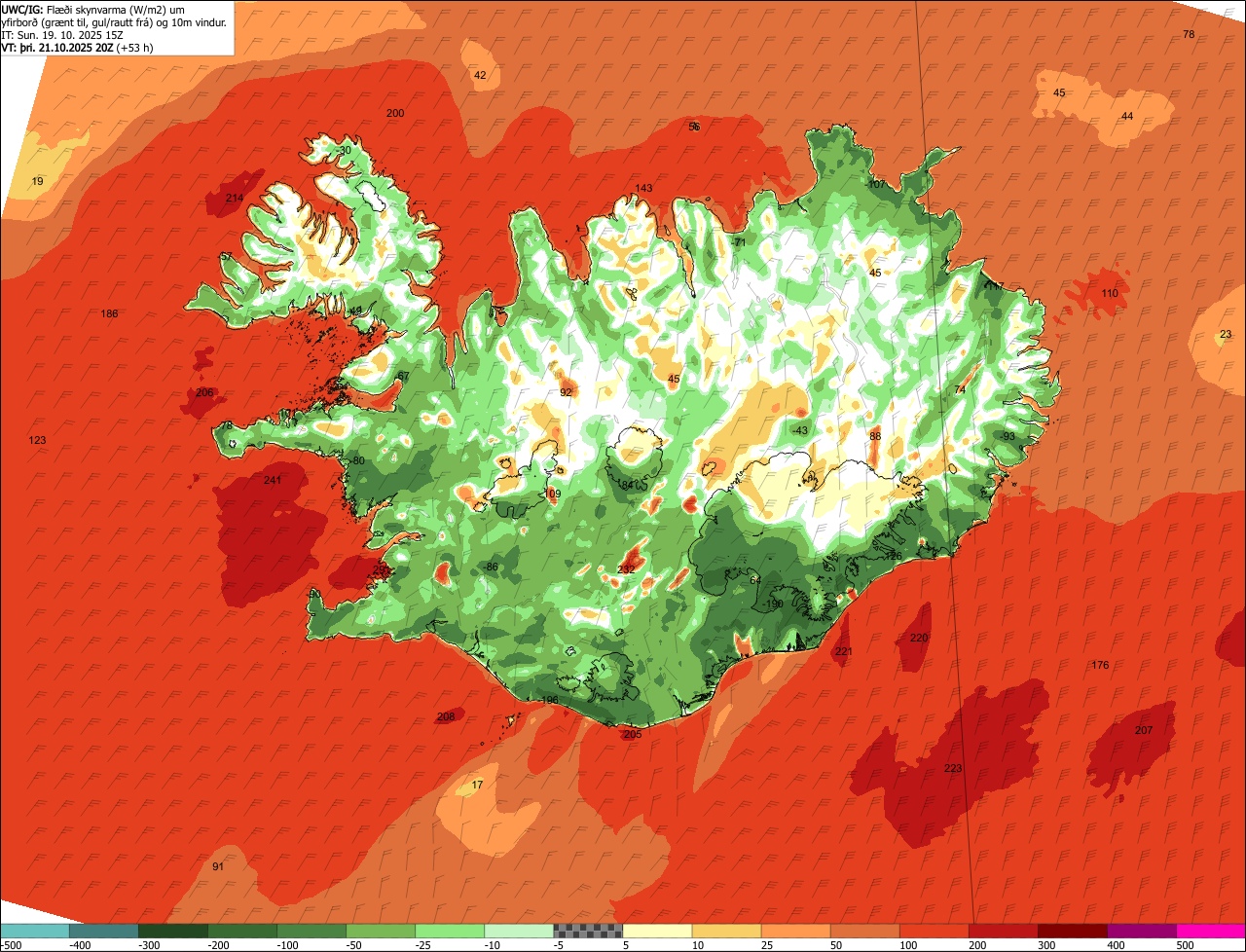
Task: Click the legend swatch between -50 and -25
Action: point(381,931)
